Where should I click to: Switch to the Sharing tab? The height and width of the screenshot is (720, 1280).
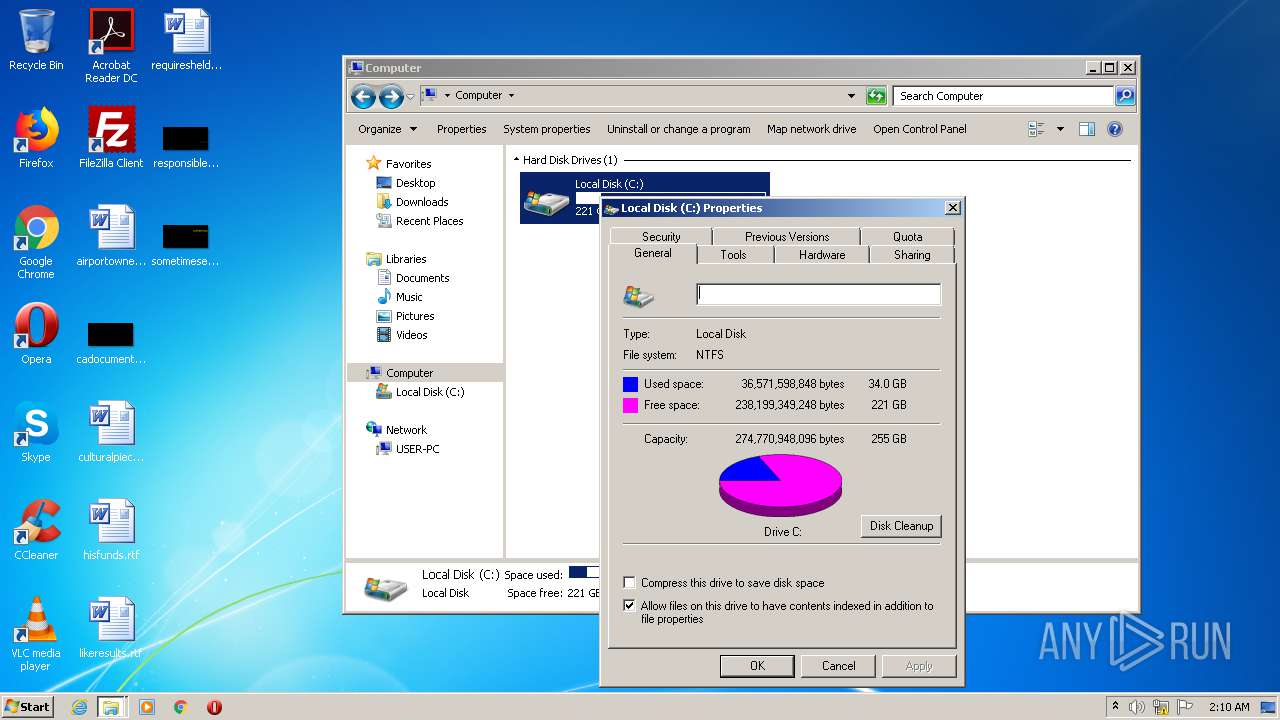pyautogui.click(x=912, y=255)
